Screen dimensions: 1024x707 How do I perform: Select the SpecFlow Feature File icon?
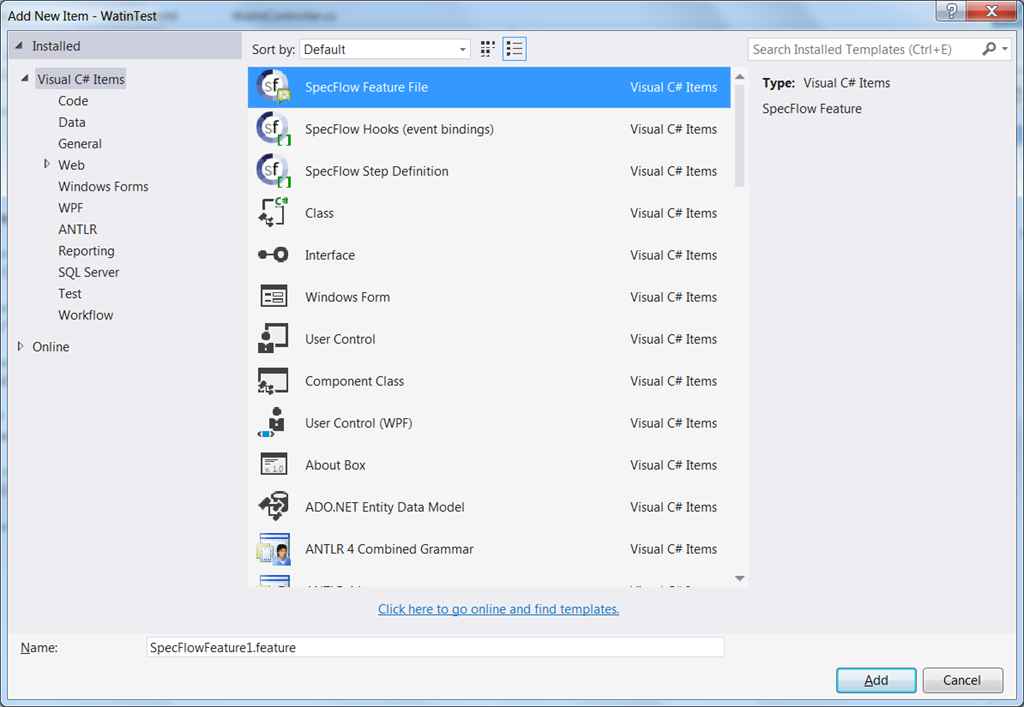(x=273, y=86)
